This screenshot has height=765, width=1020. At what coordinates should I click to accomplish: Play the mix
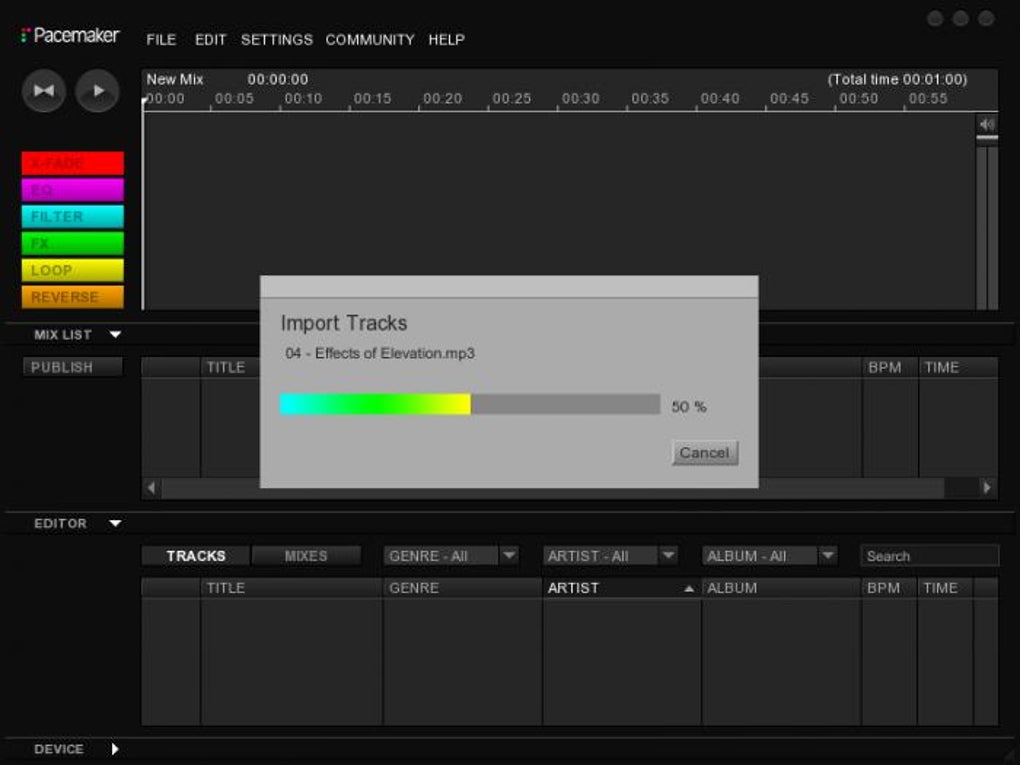[97, 90]
